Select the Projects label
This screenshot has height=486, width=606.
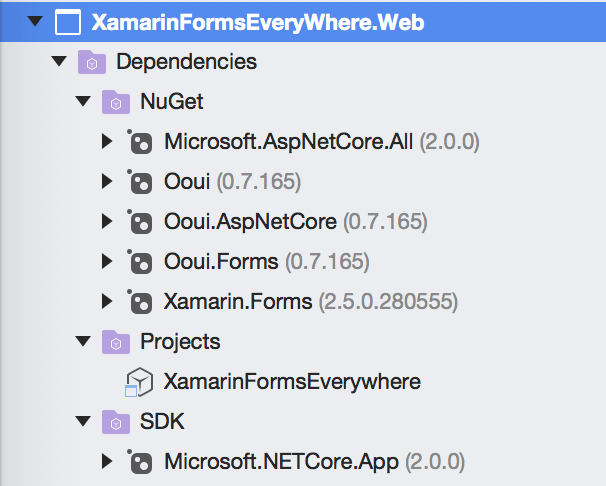click(180, 342)
